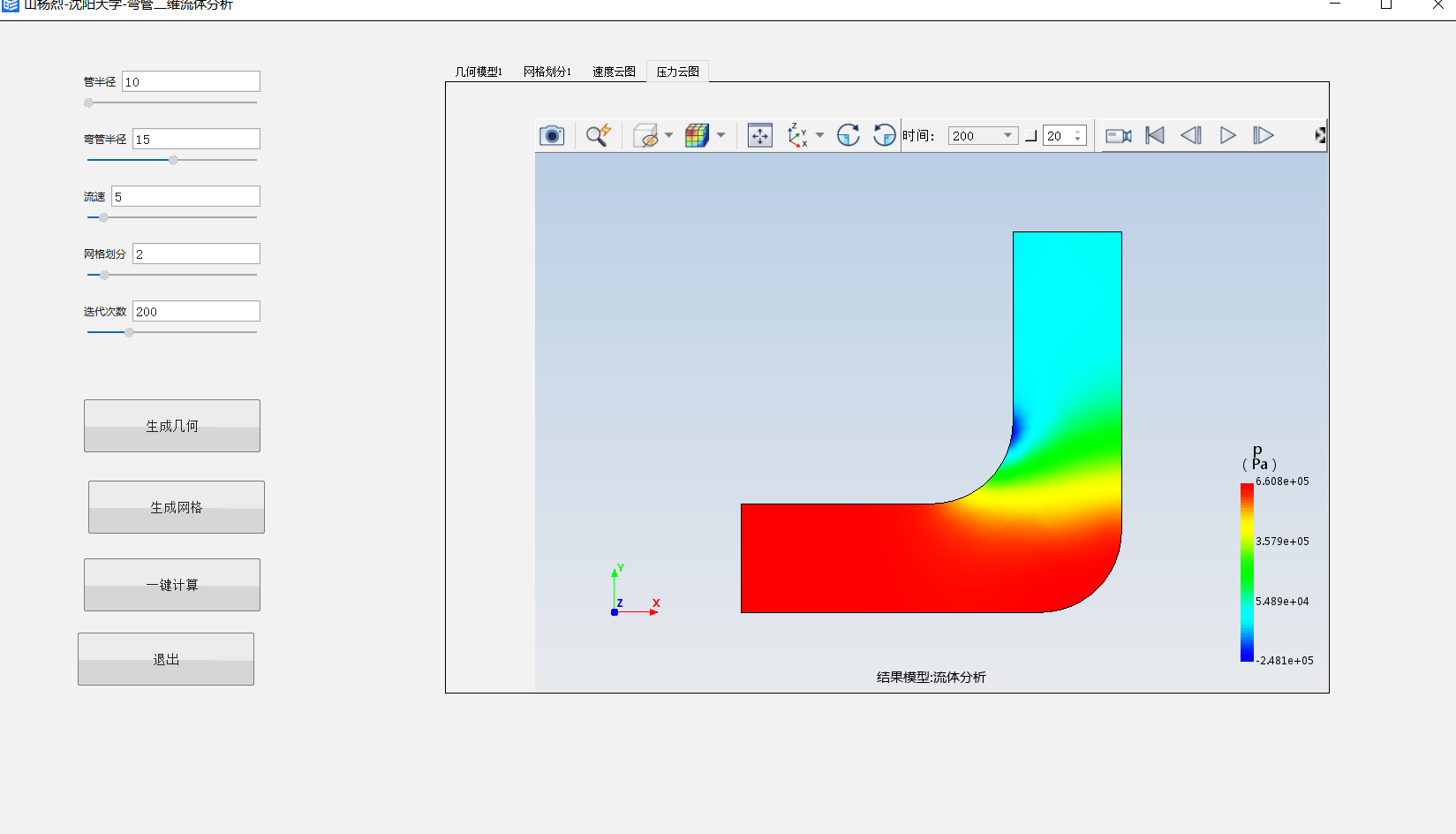Click the 网格划分 slider handle
Screen dimensions: 1456x834
pyautogui.click(x=104, y=275)
